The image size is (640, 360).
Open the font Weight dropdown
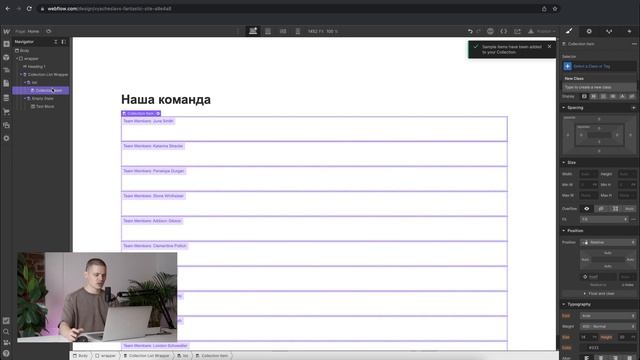click(x=608, y=327)
